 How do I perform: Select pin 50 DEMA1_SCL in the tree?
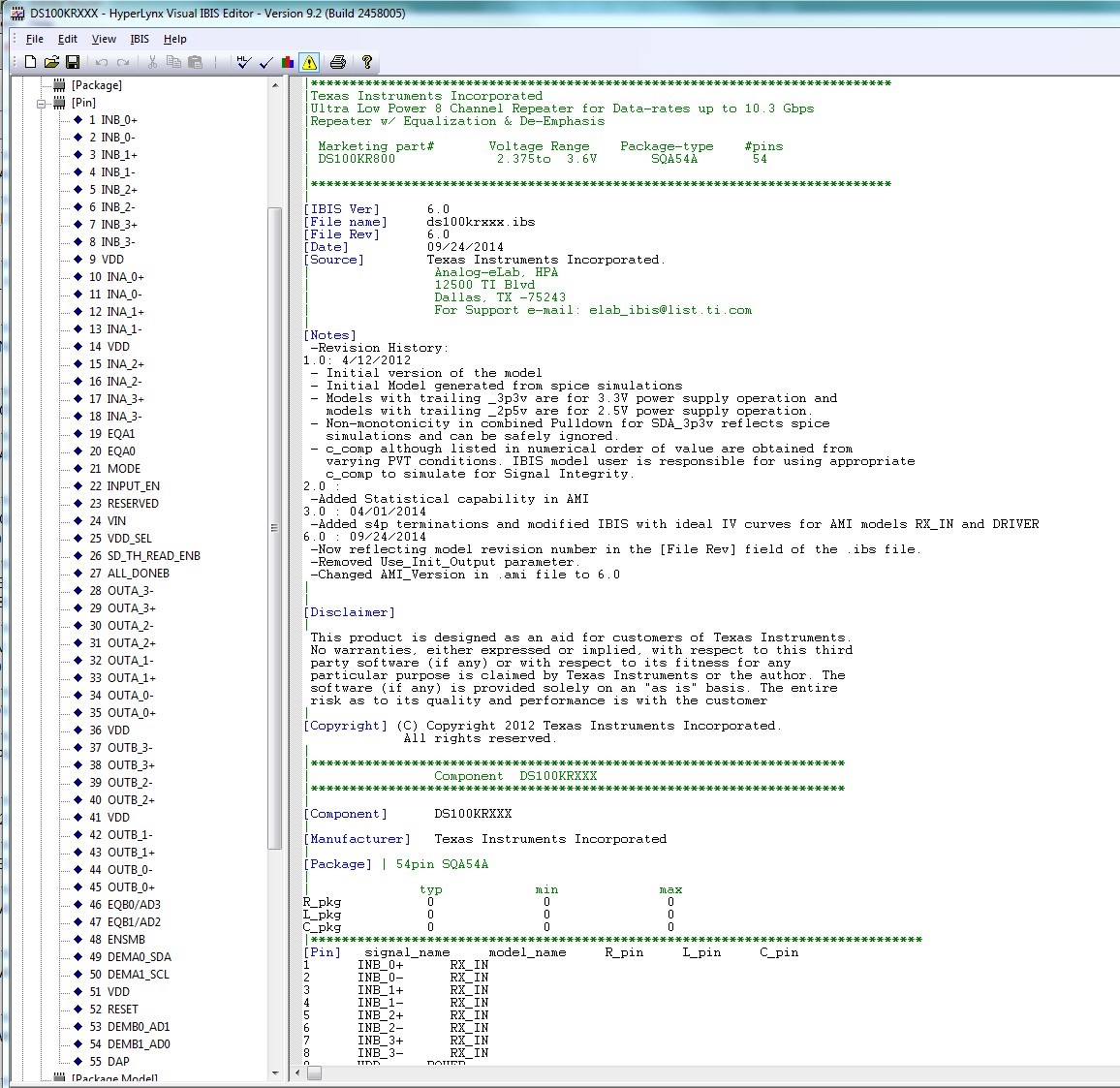[x=129, y=975]
